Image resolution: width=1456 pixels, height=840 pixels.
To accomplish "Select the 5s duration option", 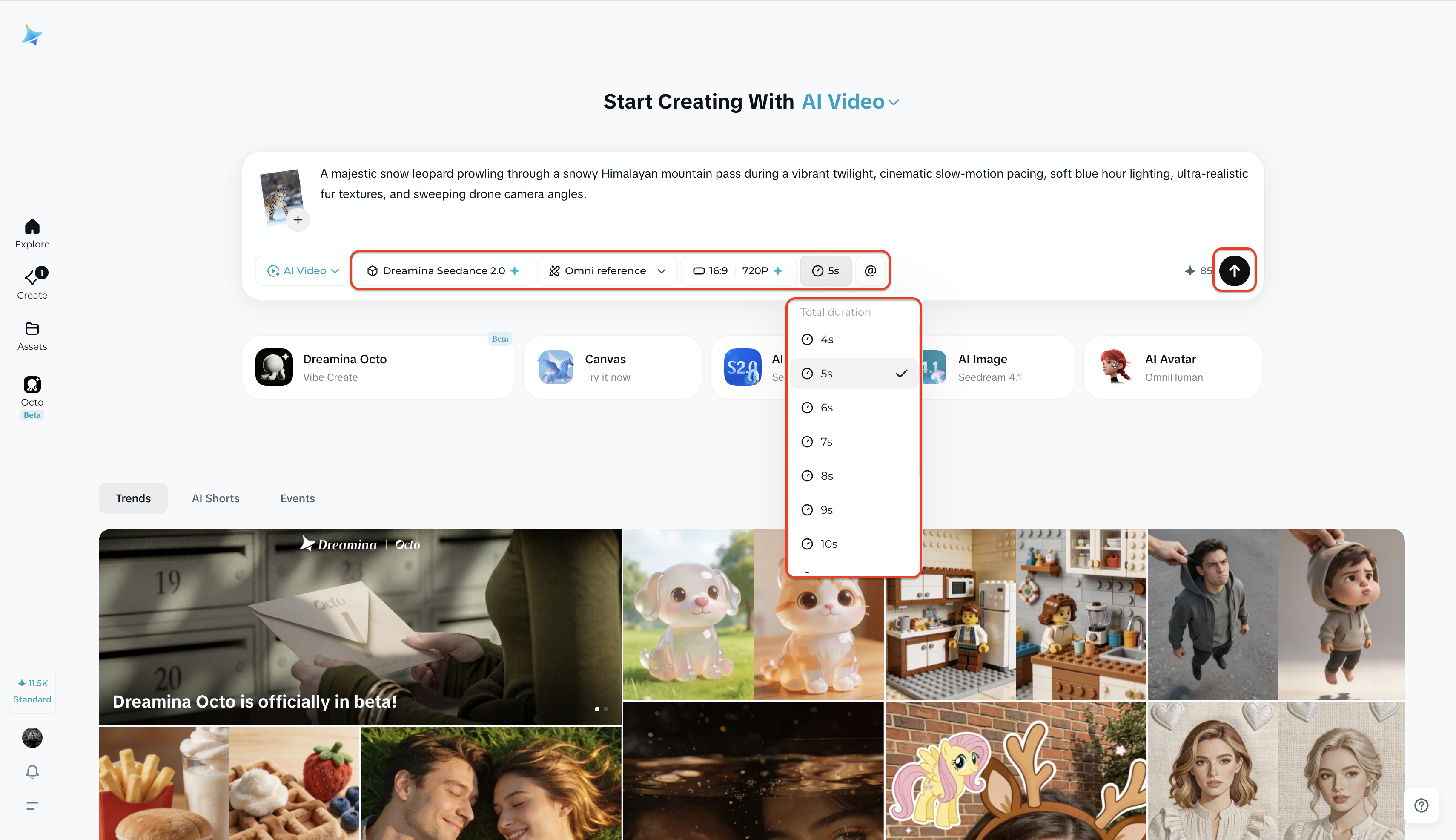I will (x=854, y=373).
